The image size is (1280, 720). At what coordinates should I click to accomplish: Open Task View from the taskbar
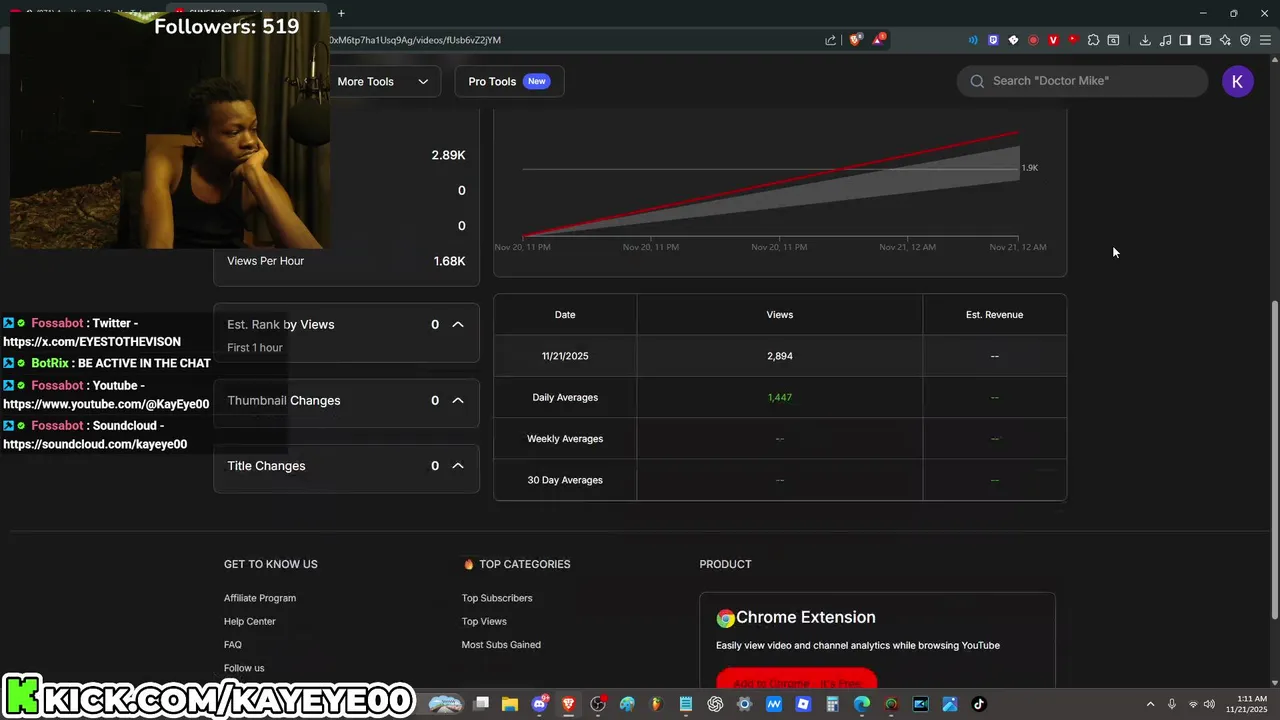click(x=481, y=704)
